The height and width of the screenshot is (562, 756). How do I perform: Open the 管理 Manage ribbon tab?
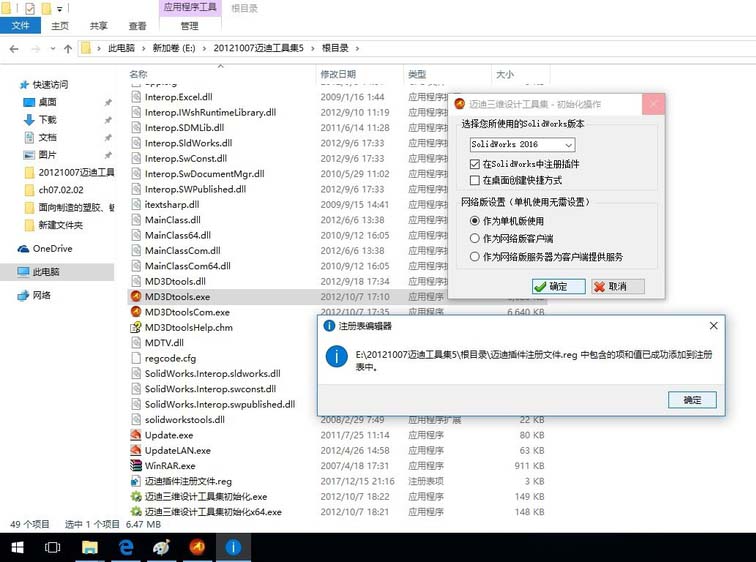click(x=189, y=26)
